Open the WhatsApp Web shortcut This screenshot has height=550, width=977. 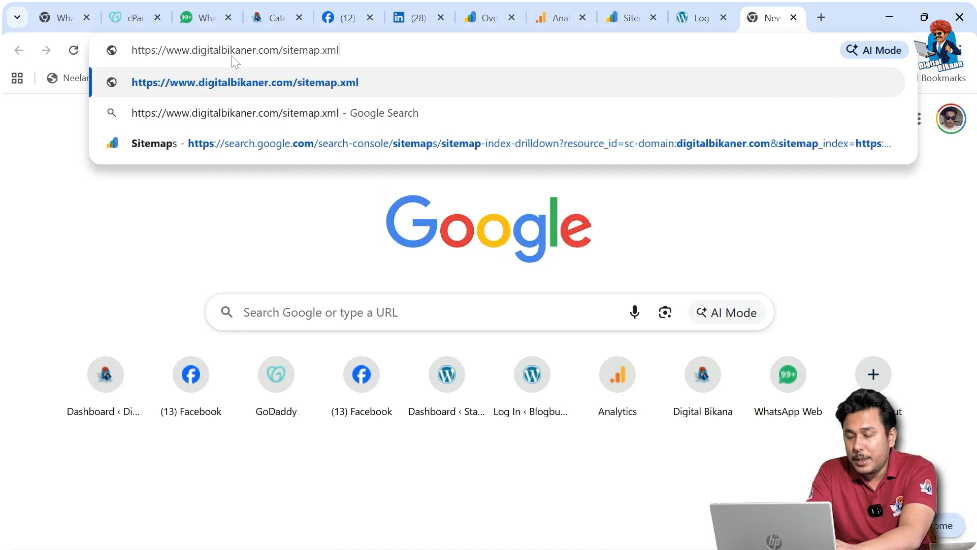[x=788, y=386]
